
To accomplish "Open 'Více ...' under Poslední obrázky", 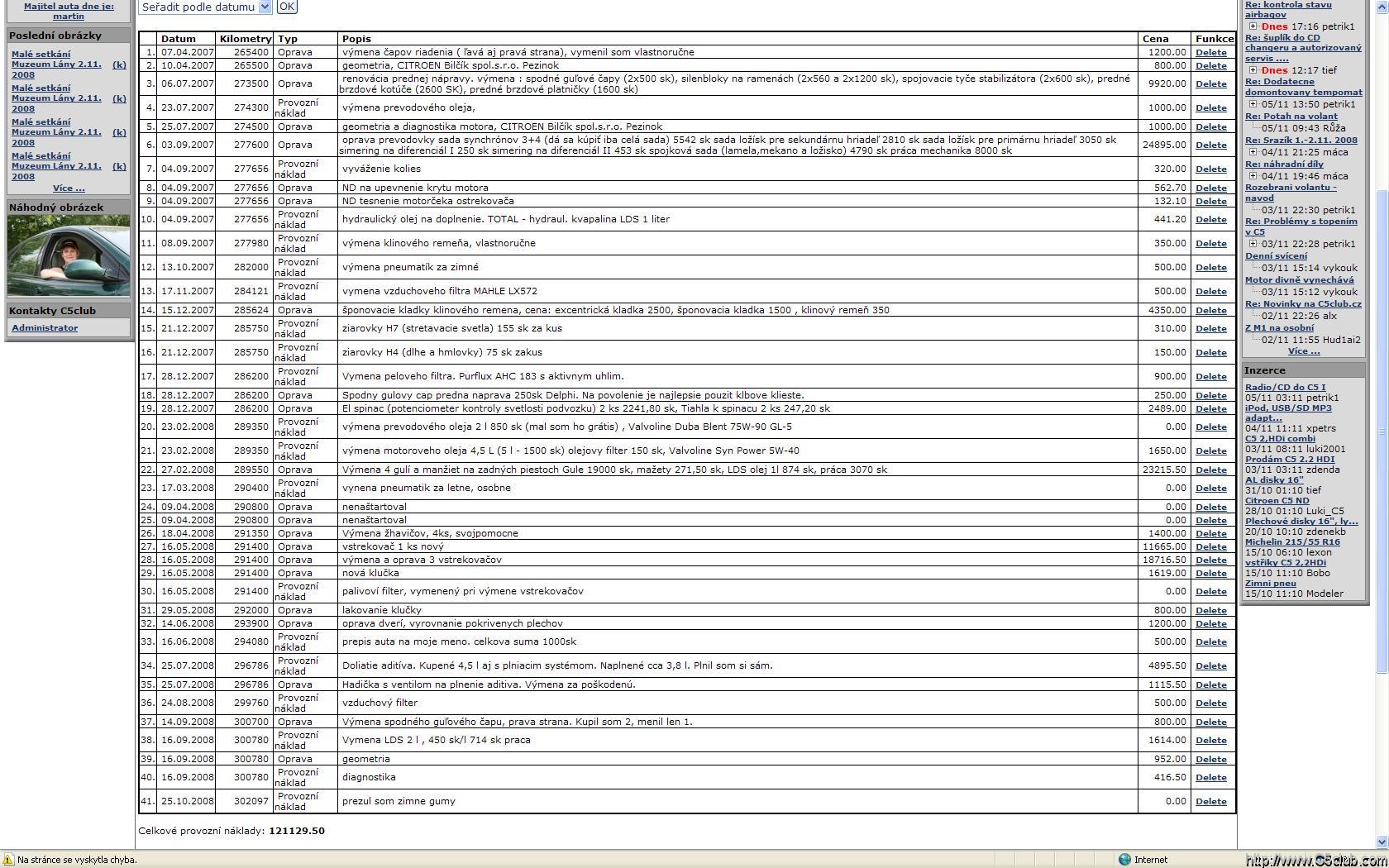I will pos(69,188).
